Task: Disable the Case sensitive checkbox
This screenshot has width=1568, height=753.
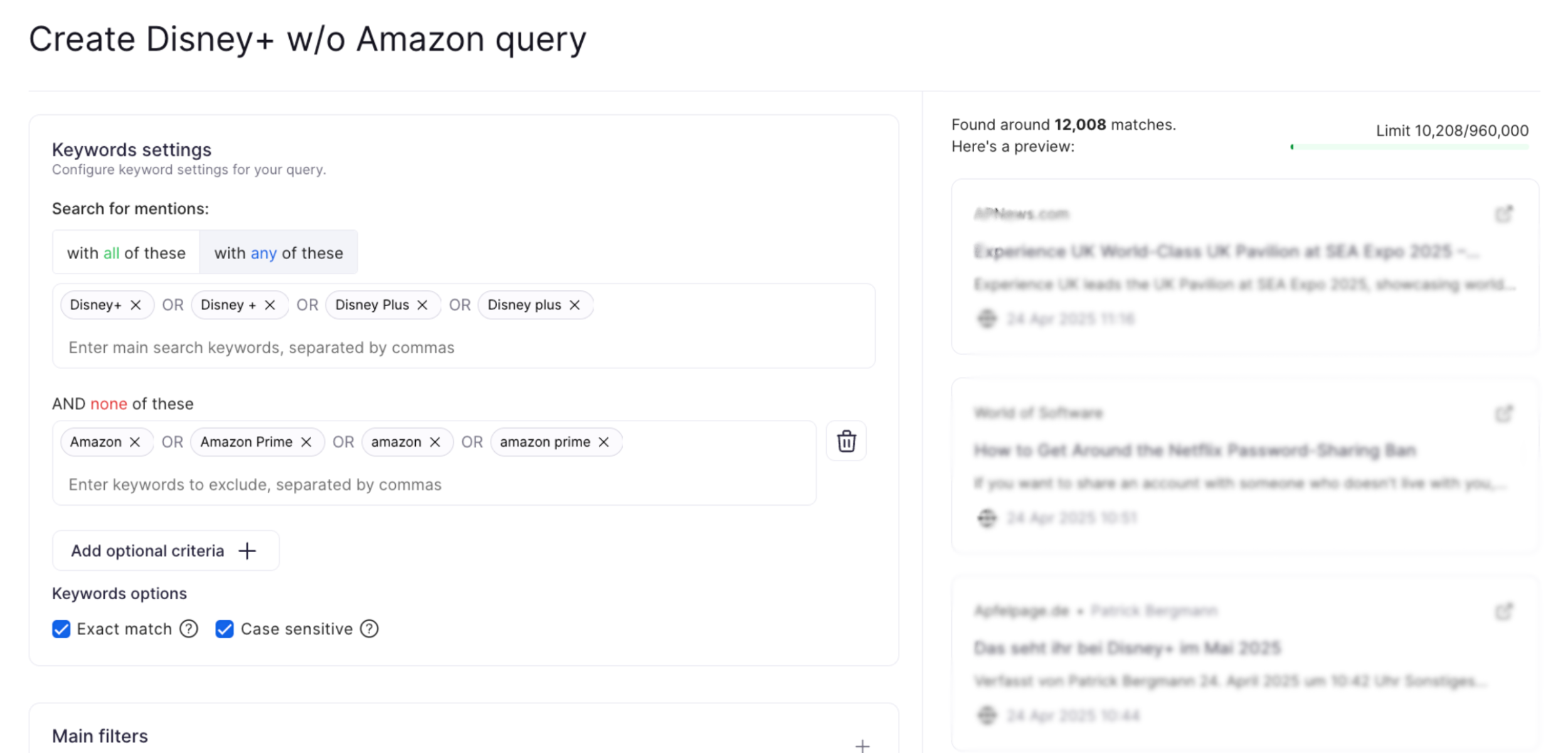Action: click(225, 629)
